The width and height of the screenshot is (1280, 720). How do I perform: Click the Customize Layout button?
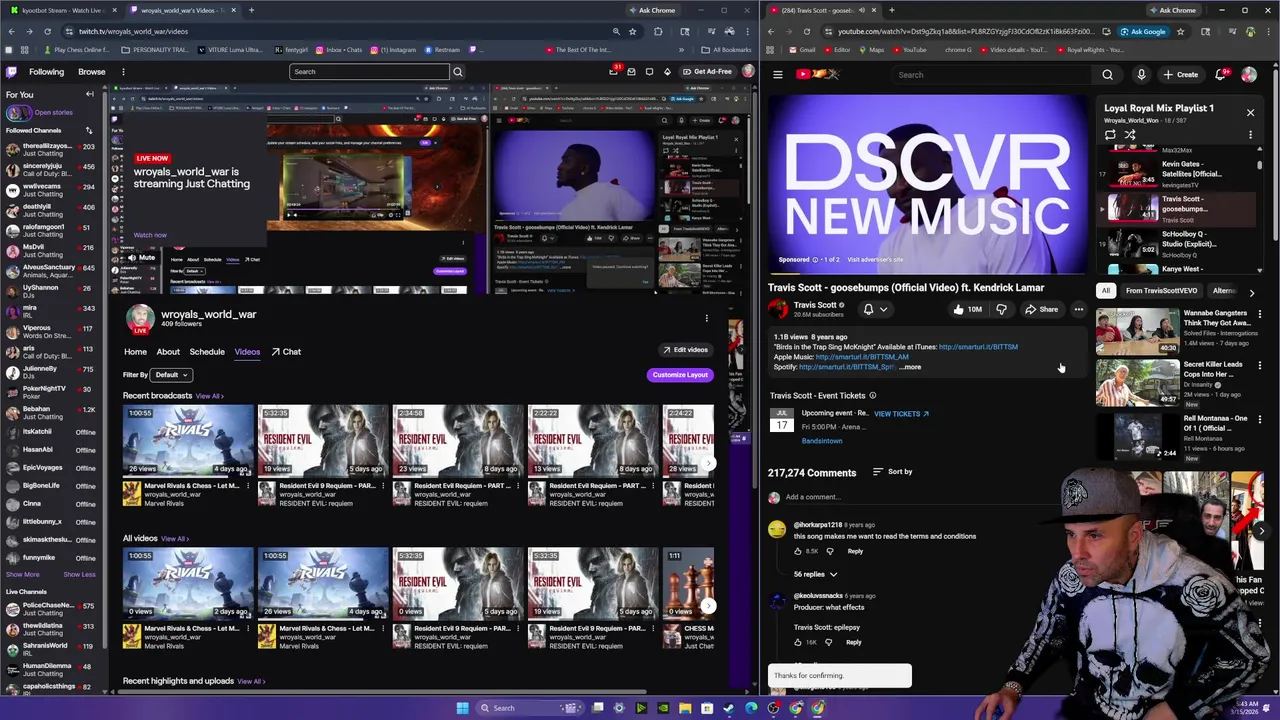(680, 375)
